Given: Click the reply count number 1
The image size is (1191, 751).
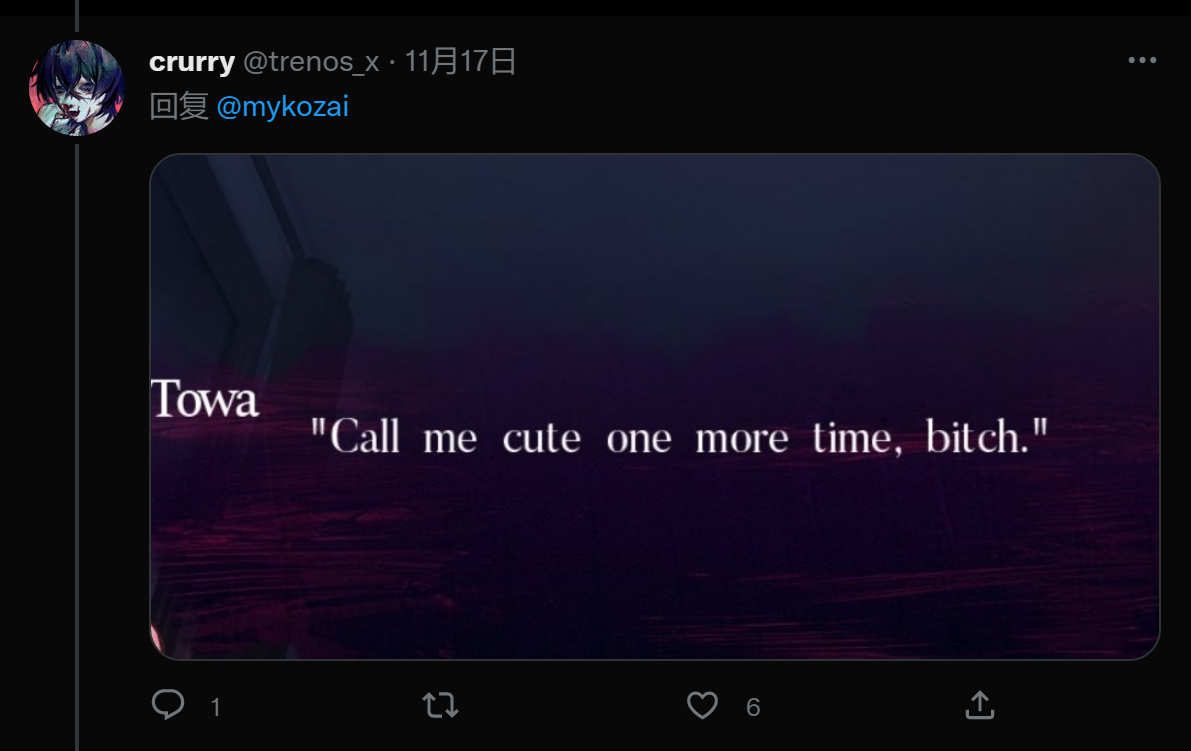Looking at the screenshot, I should 216,707.
